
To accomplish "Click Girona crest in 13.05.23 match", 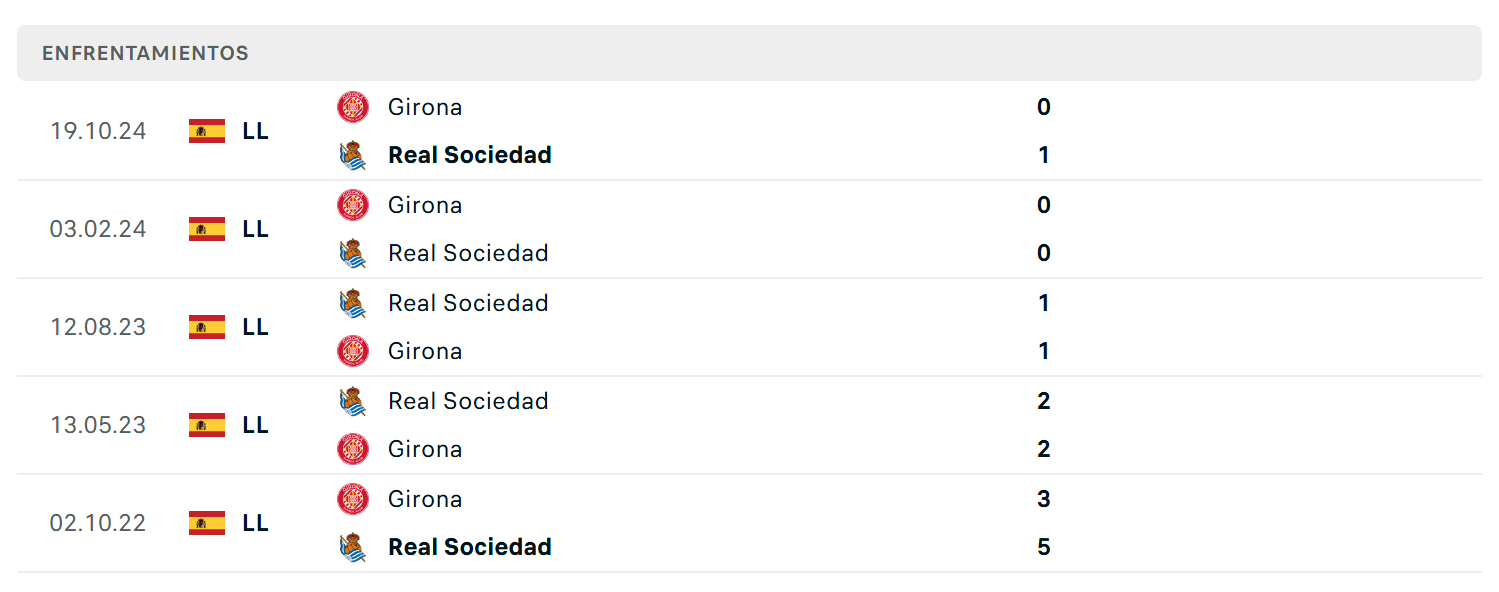I will (353, 449).
